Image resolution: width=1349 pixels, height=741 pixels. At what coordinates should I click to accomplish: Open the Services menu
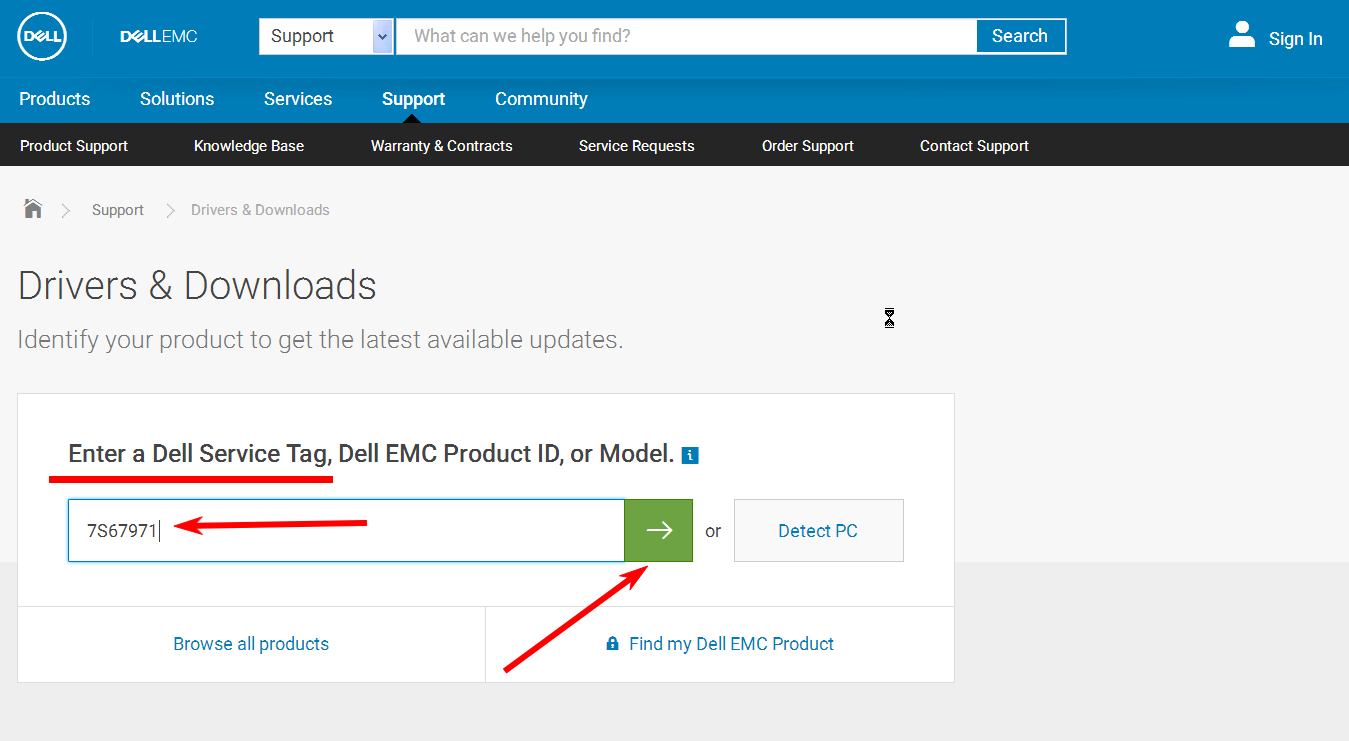pos(298,99)
